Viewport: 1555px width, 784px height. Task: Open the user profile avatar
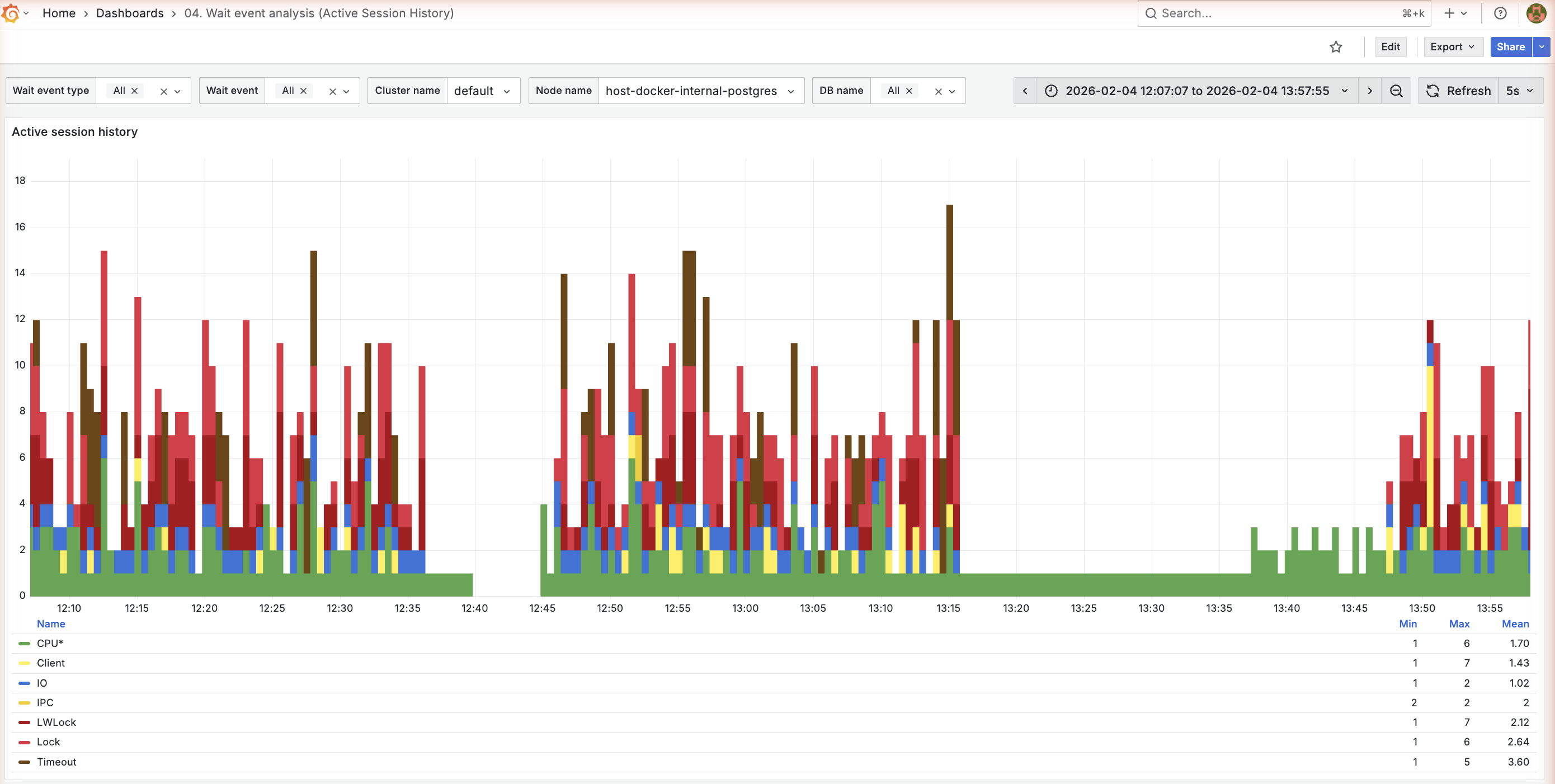click(1535, 13)
